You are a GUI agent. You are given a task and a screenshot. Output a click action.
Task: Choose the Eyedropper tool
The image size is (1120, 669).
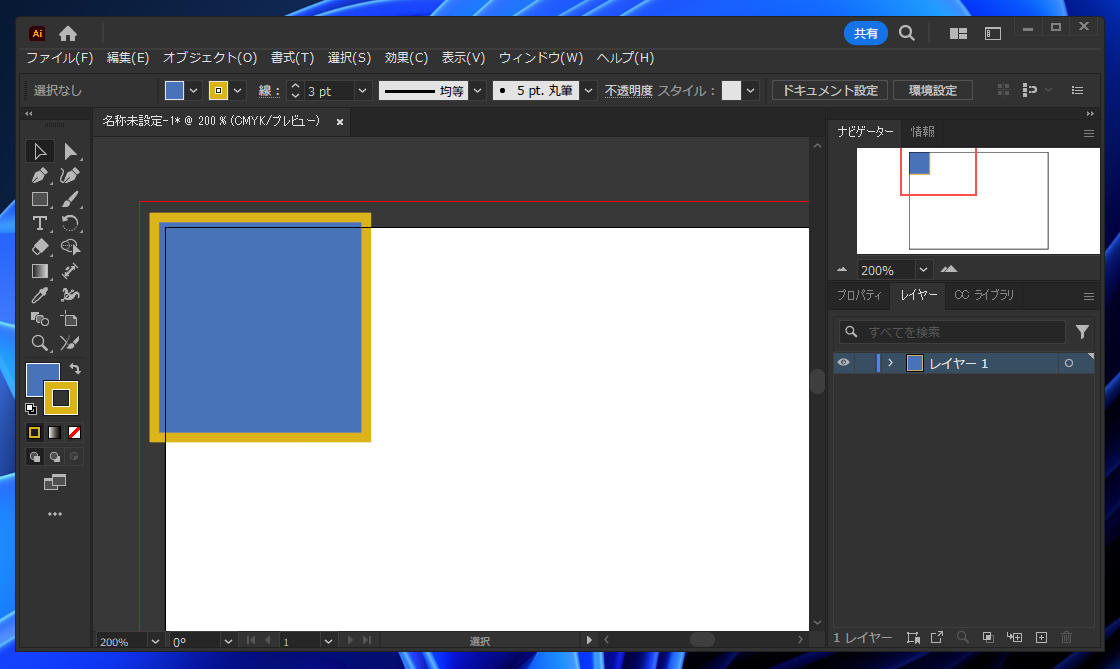pyautogui.click(x=40, y=295)
